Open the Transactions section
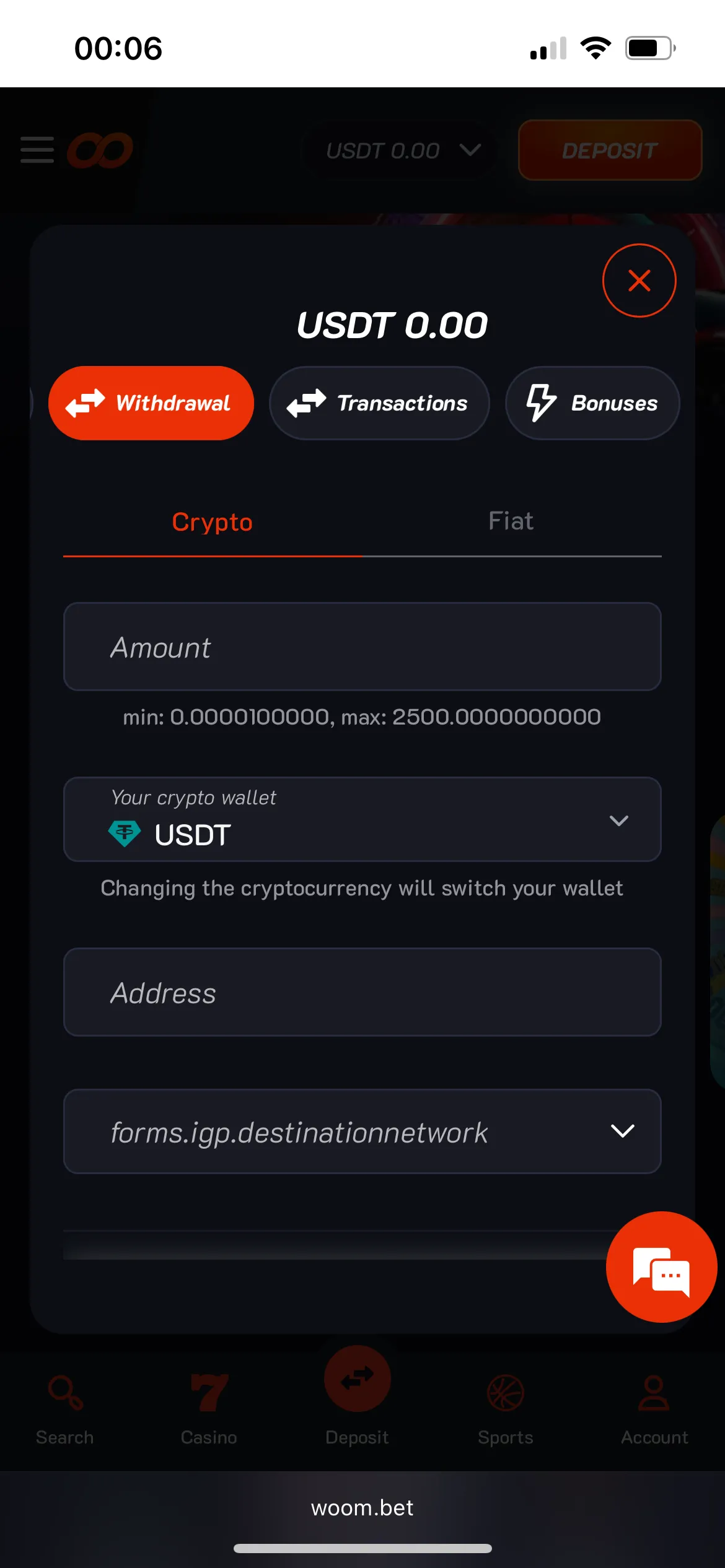The image size is (725, 1568). click(379, 403)
